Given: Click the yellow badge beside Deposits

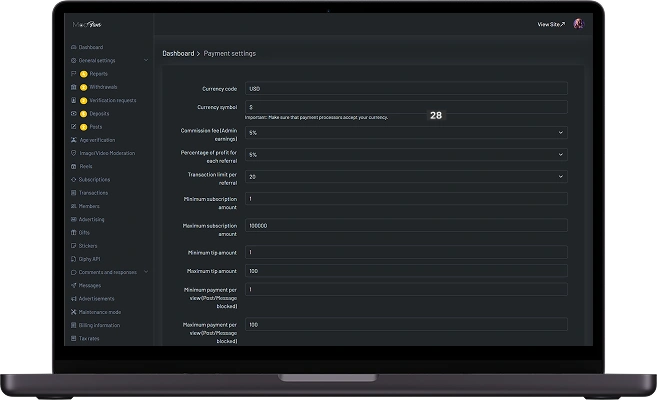Looking at the screenshot, I should 83,114.
